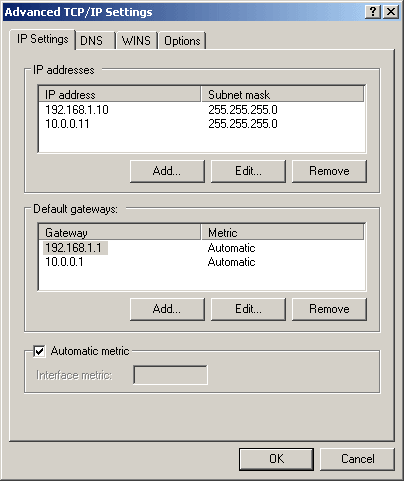Add a new default gateway
Screen dimensions: 404x481
pos(167,309)
